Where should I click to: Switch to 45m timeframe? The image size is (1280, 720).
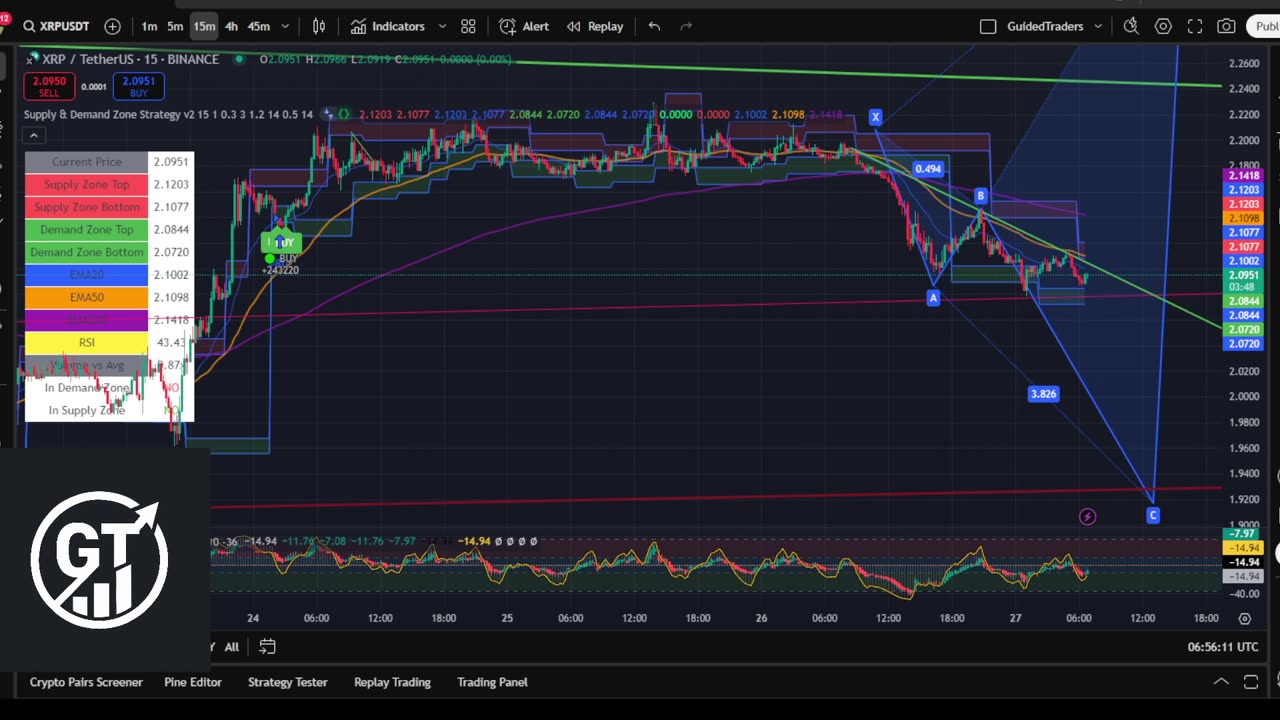[259, 26]
